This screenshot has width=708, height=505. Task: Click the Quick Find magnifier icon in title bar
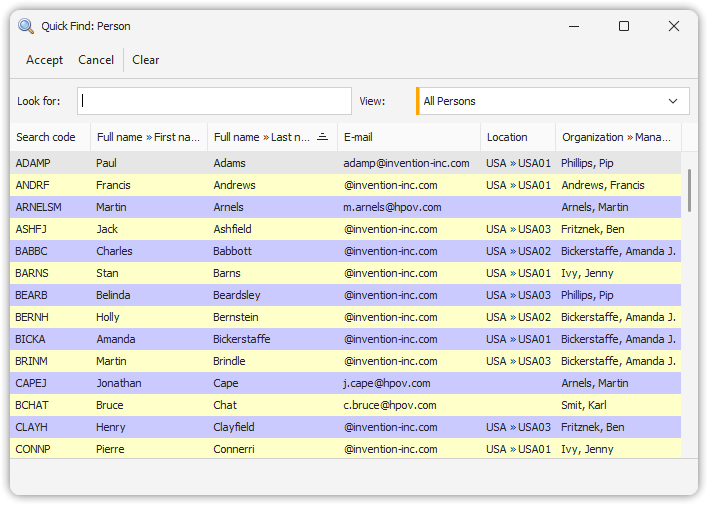click(x=26, y=26)
